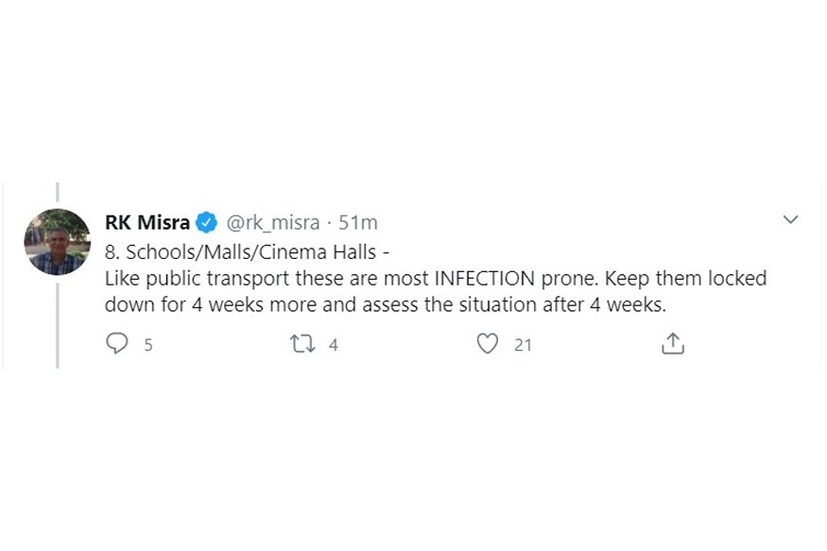Retweet the RK Misra tweet
The height and width of the screenshot is (551, 827).
tap(301, 344)
